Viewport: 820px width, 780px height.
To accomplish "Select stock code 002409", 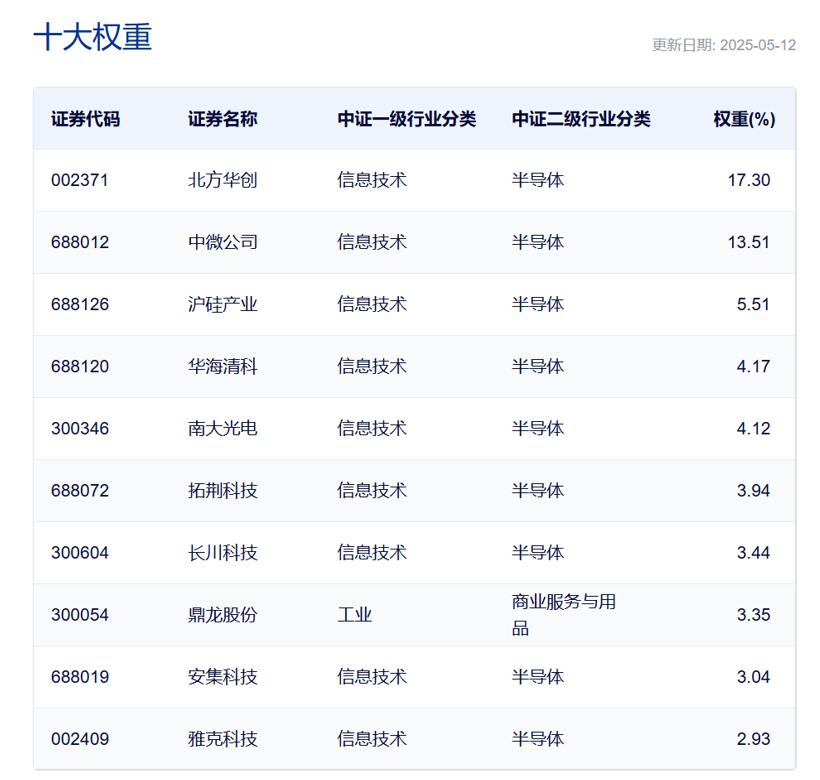I will pos(79,739).
